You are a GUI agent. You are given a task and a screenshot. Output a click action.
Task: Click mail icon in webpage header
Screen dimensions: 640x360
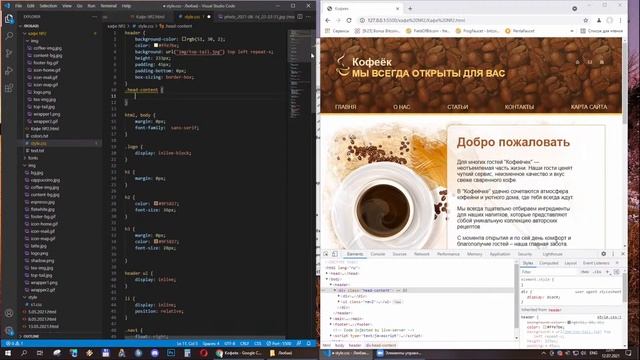pos(589,62)
